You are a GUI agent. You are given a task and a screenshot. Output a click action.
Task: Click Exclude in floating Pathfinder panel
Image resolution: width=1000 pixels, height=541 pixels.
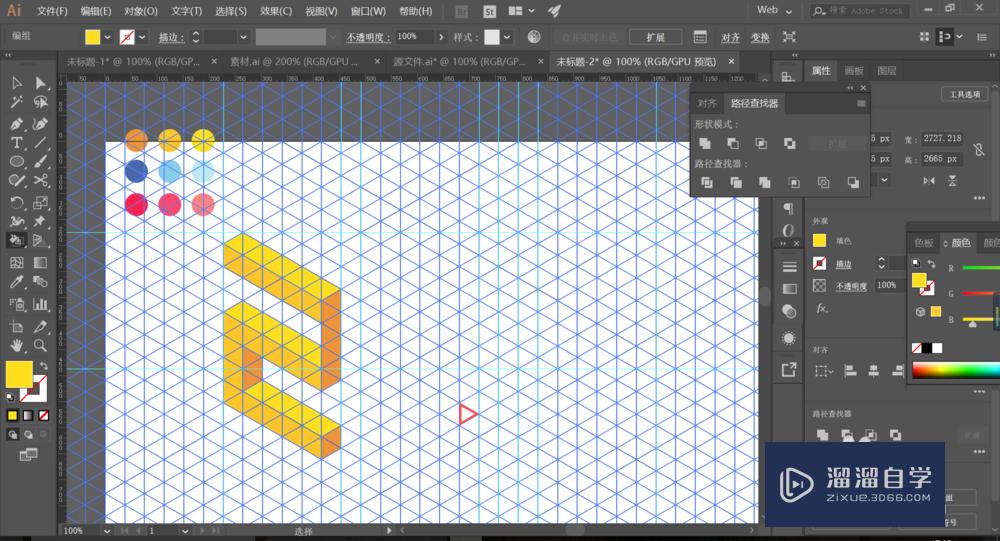pos(790,143)
